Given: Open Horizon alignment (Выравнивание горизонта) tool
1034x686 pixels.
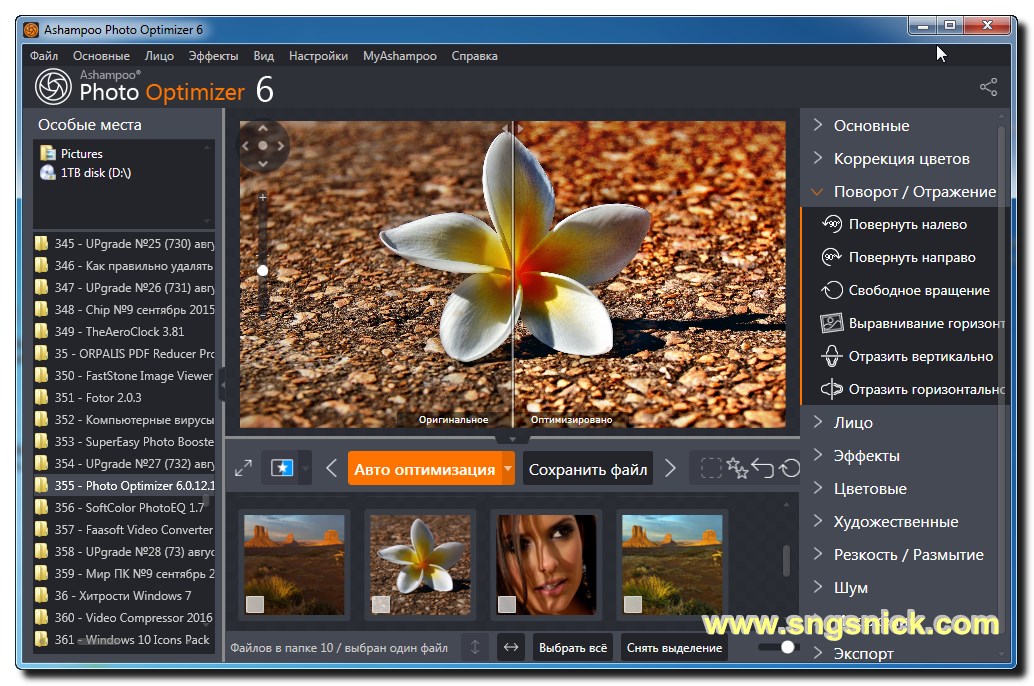Looking at the screenshot, I should click(x=832, y=323).
